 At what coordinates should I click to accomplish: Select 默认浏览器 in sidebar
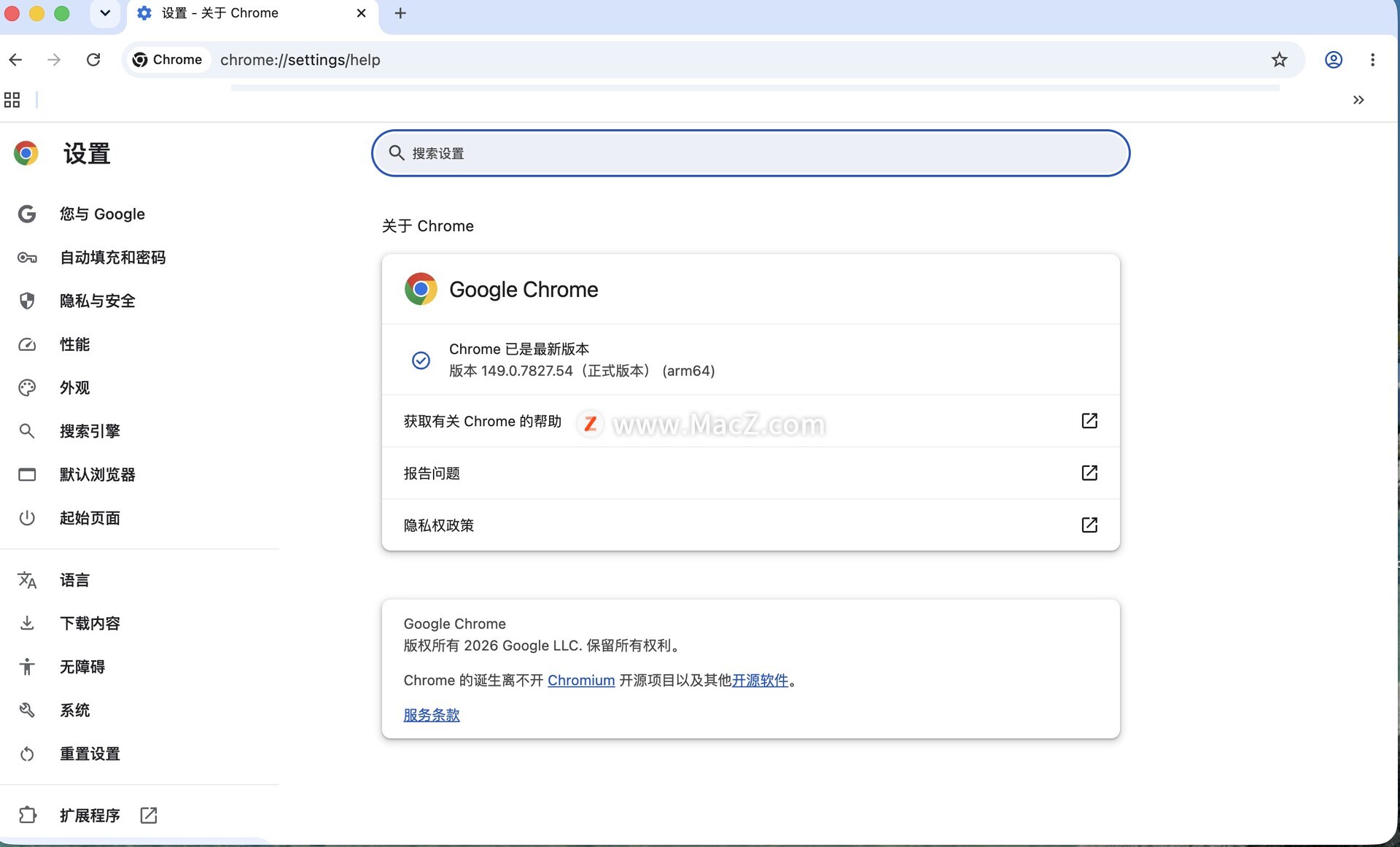point(97,474)
